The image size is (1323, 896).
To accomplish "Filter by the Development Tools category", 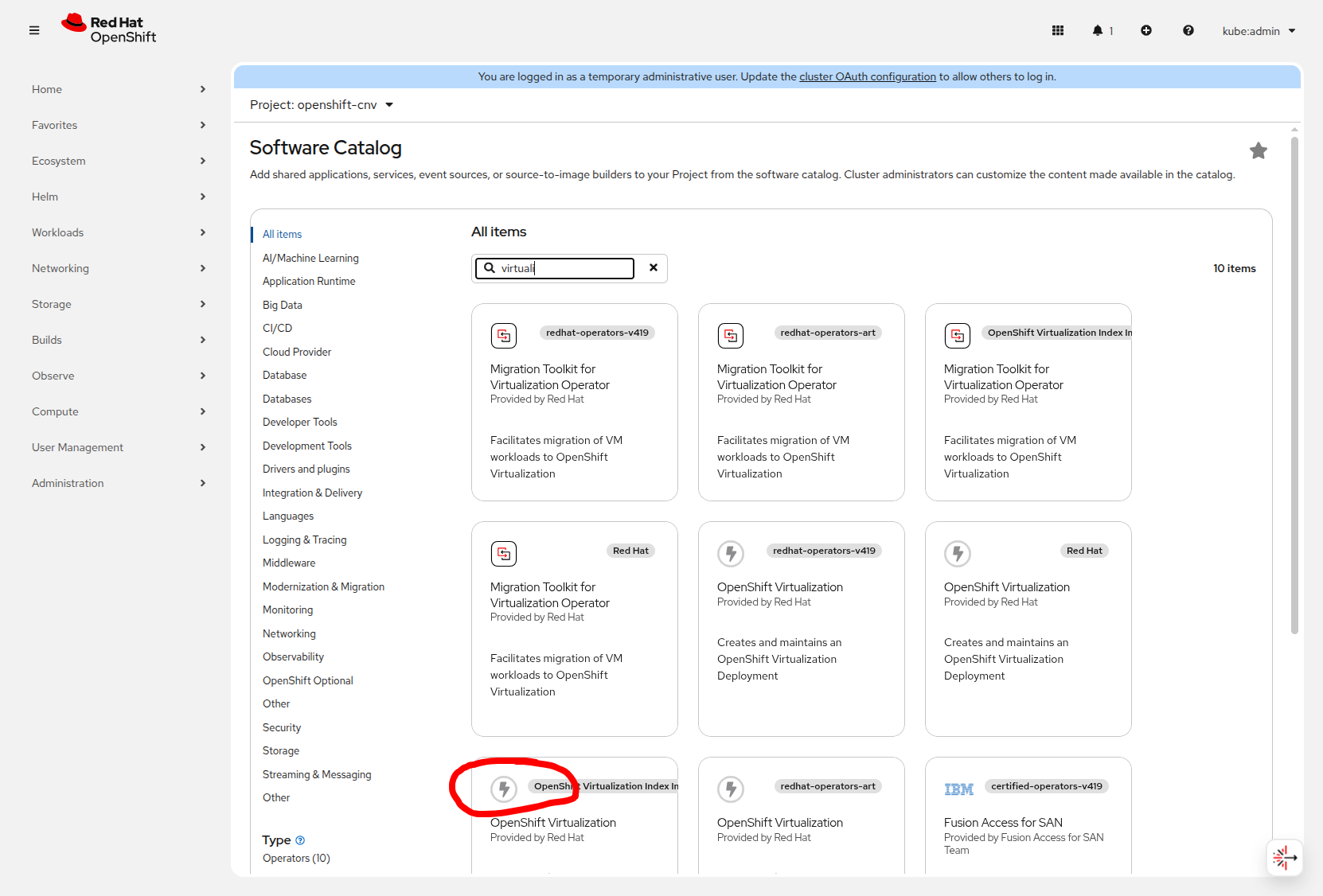I will tap(307, 446).
